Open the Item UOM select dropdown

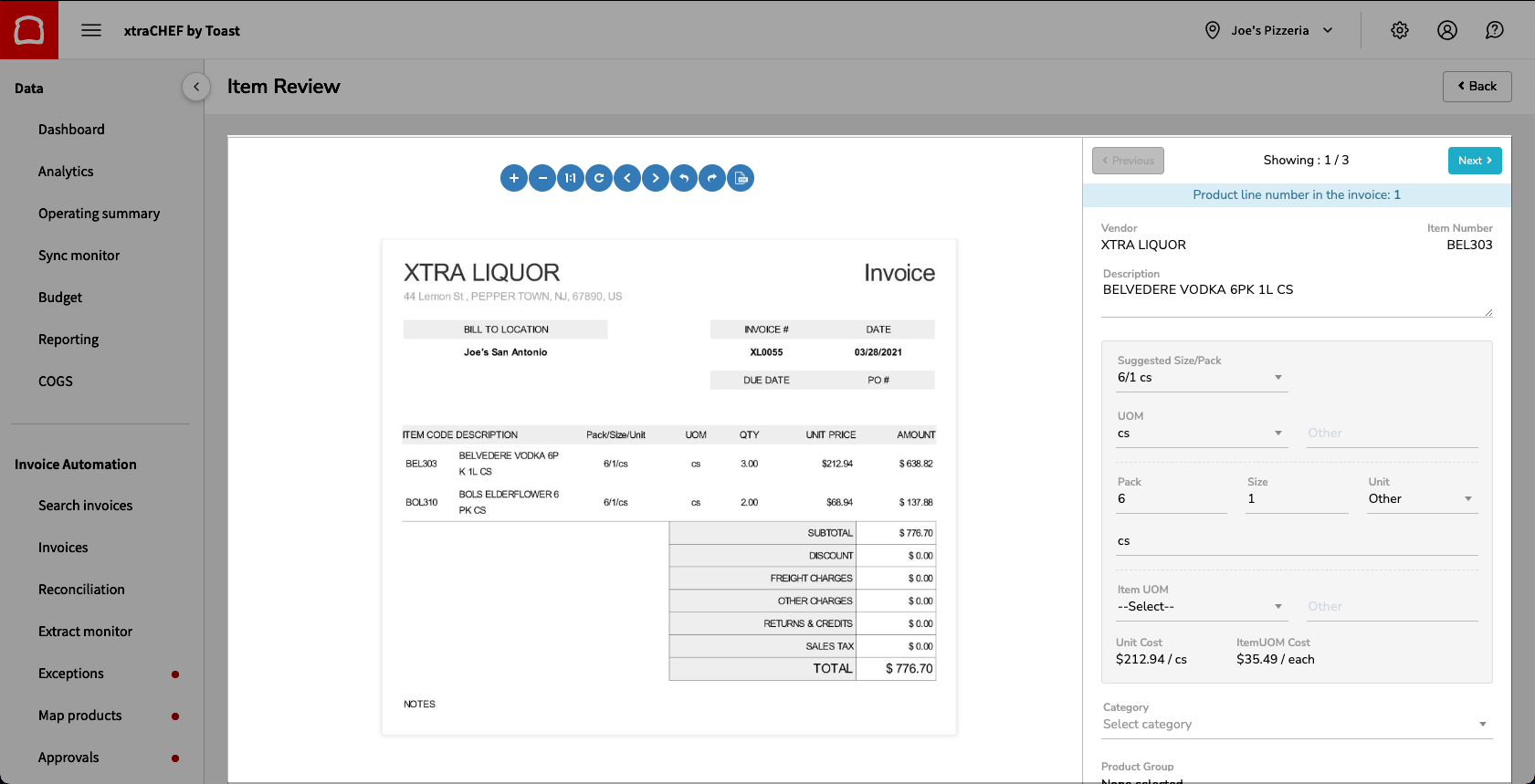[1200, 607]
